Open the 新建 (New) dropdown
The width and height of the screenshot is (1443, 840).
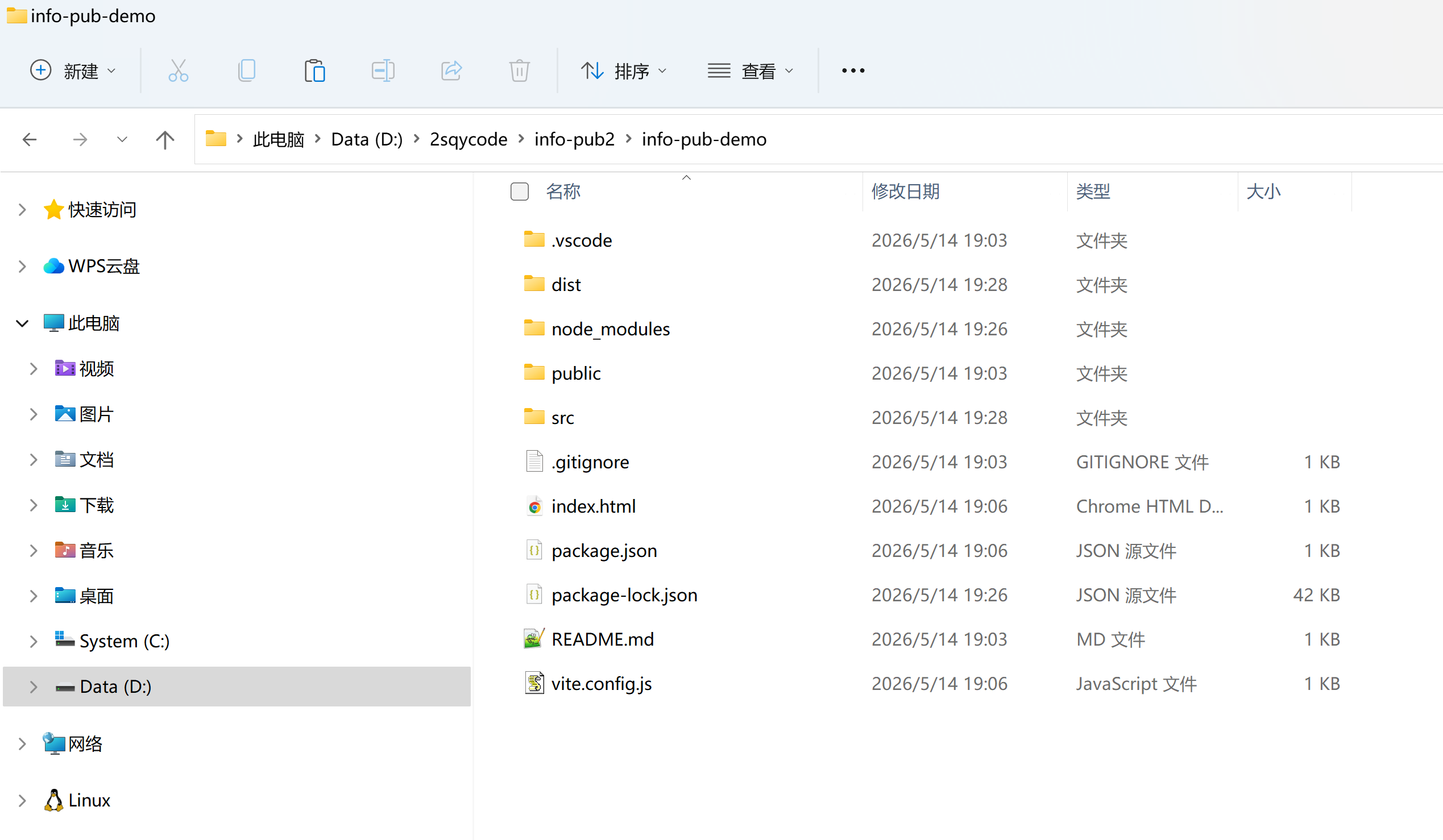pos(73,71)
